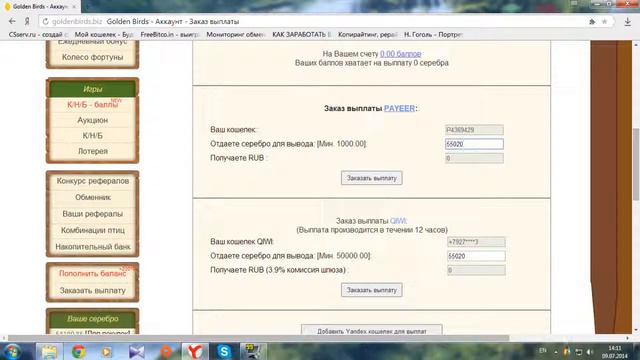
Task: Open the FreeBitco.in bookmark
Action: pos(169,35)
